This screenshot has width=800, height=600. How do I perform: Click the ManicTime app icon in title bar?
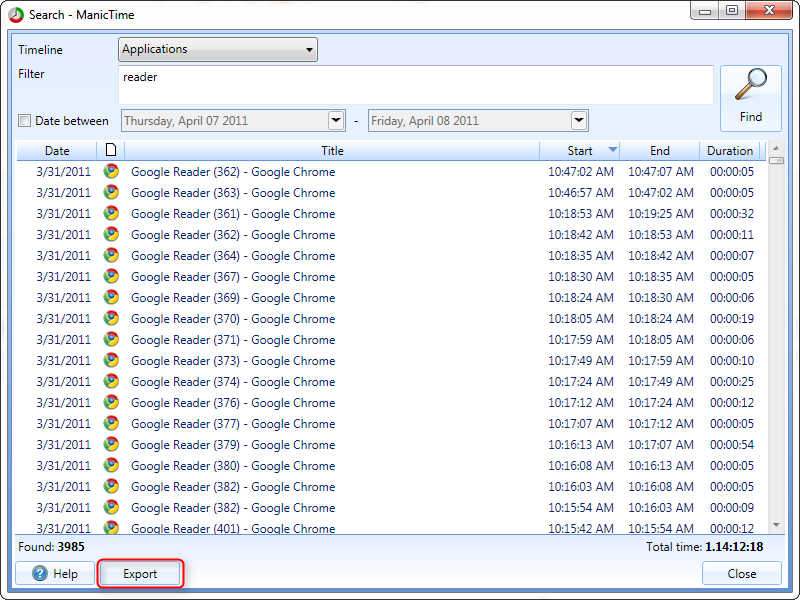(16, 12)
